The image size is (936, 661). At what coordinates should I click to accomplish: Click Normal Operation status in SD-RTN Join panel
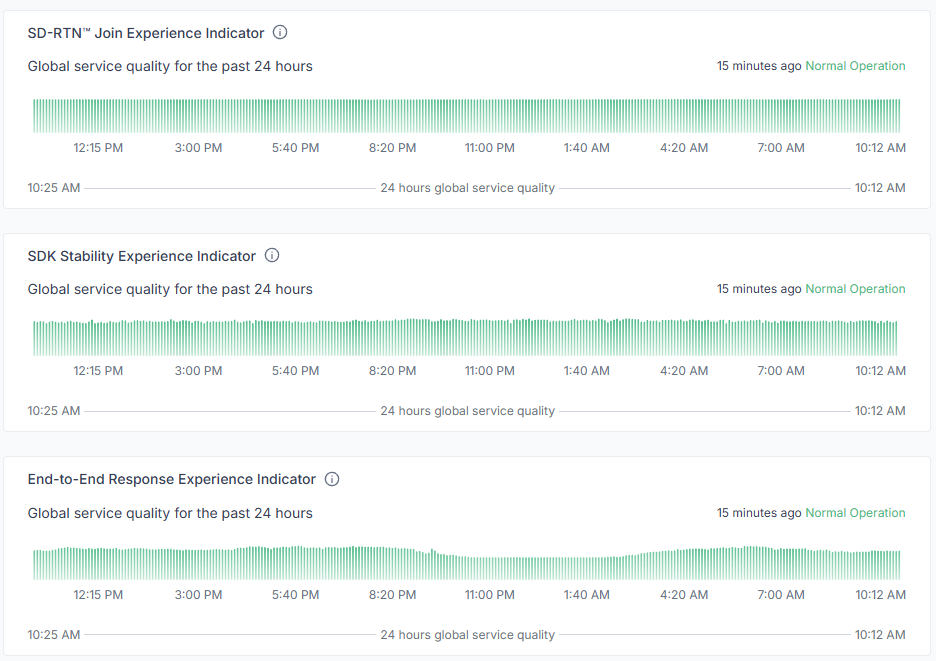pyautogui.click(x=855, y=66)
